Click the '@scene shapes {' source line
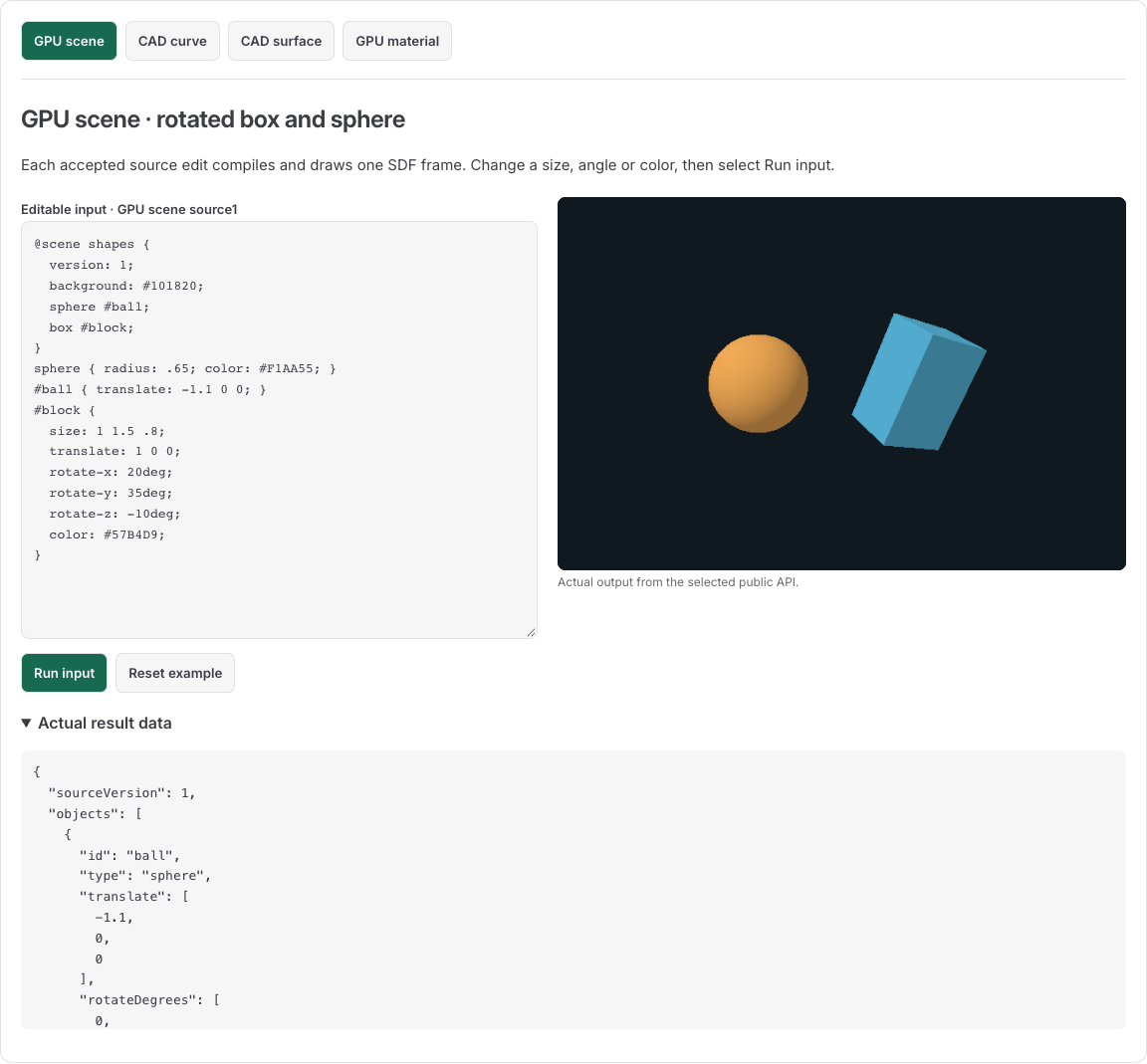The image size is (1147, 1064). (92, 244)
